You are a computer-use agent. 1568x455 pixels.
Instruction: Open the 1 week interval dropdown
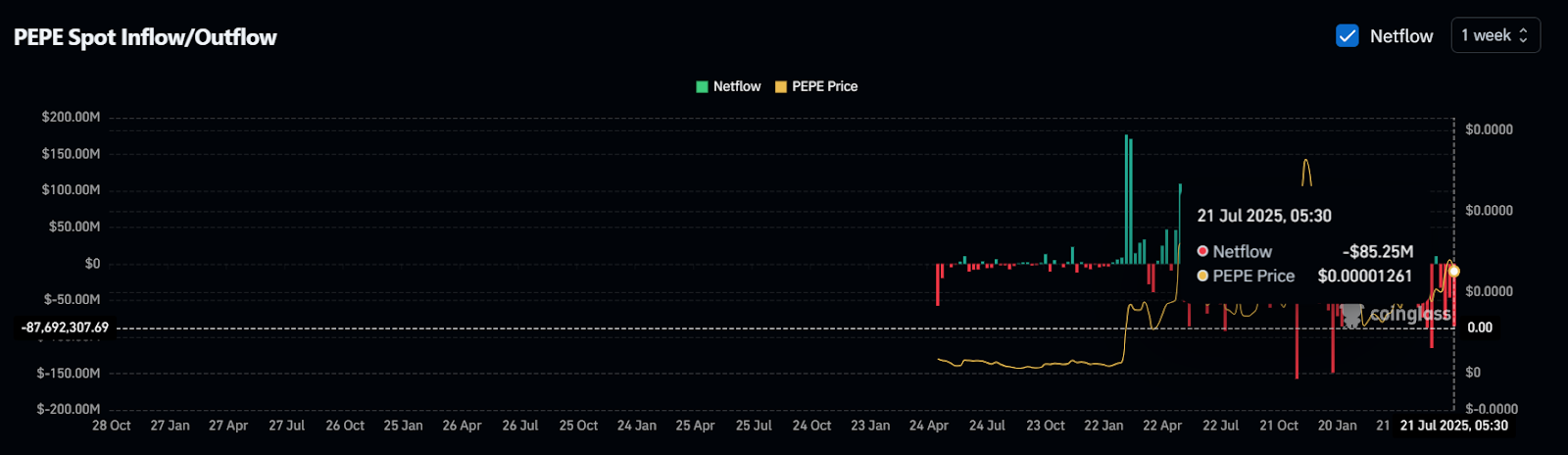[x=1495, y=35]
